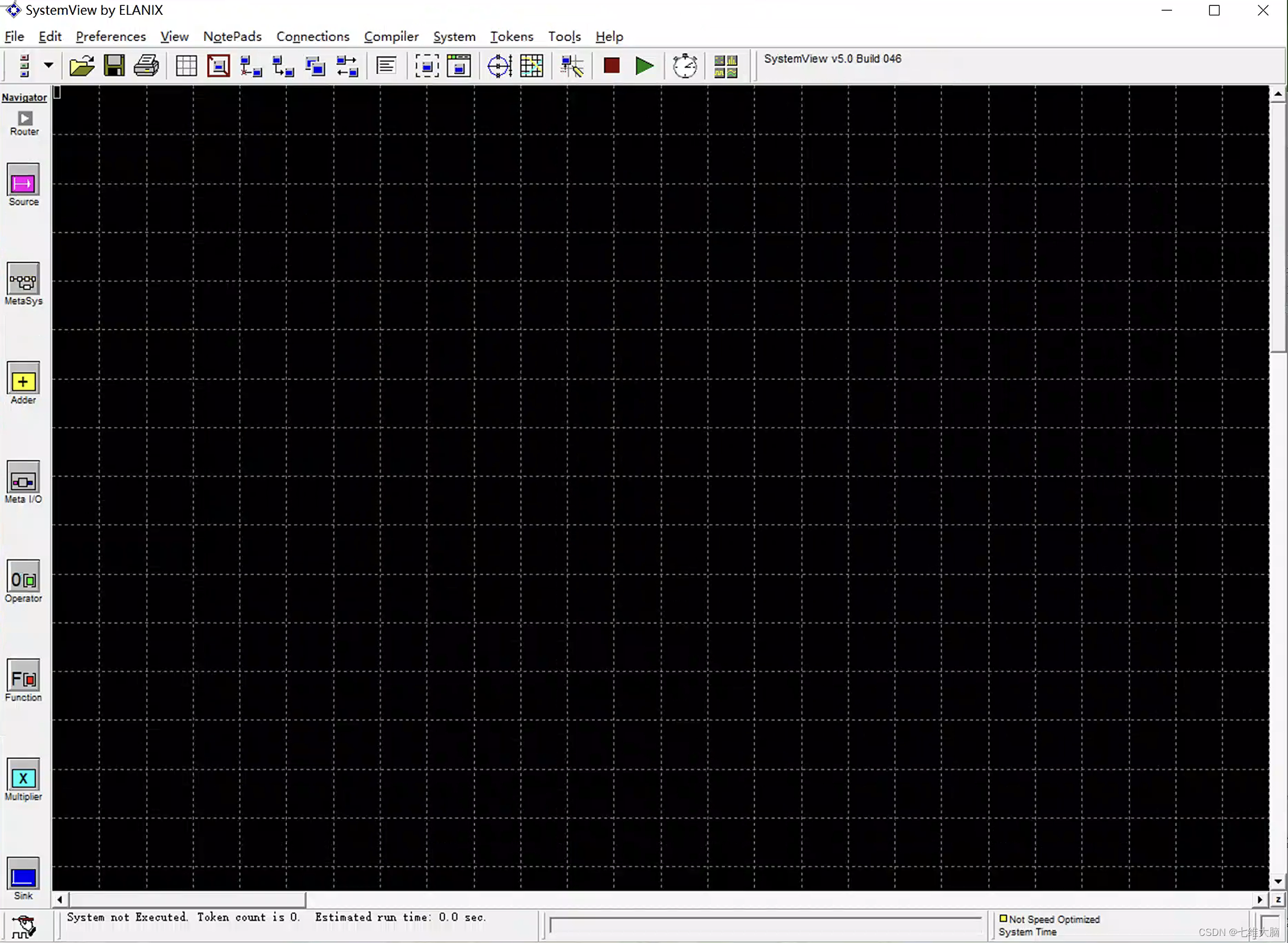Open the Preferences menu

tap(111, 36)
